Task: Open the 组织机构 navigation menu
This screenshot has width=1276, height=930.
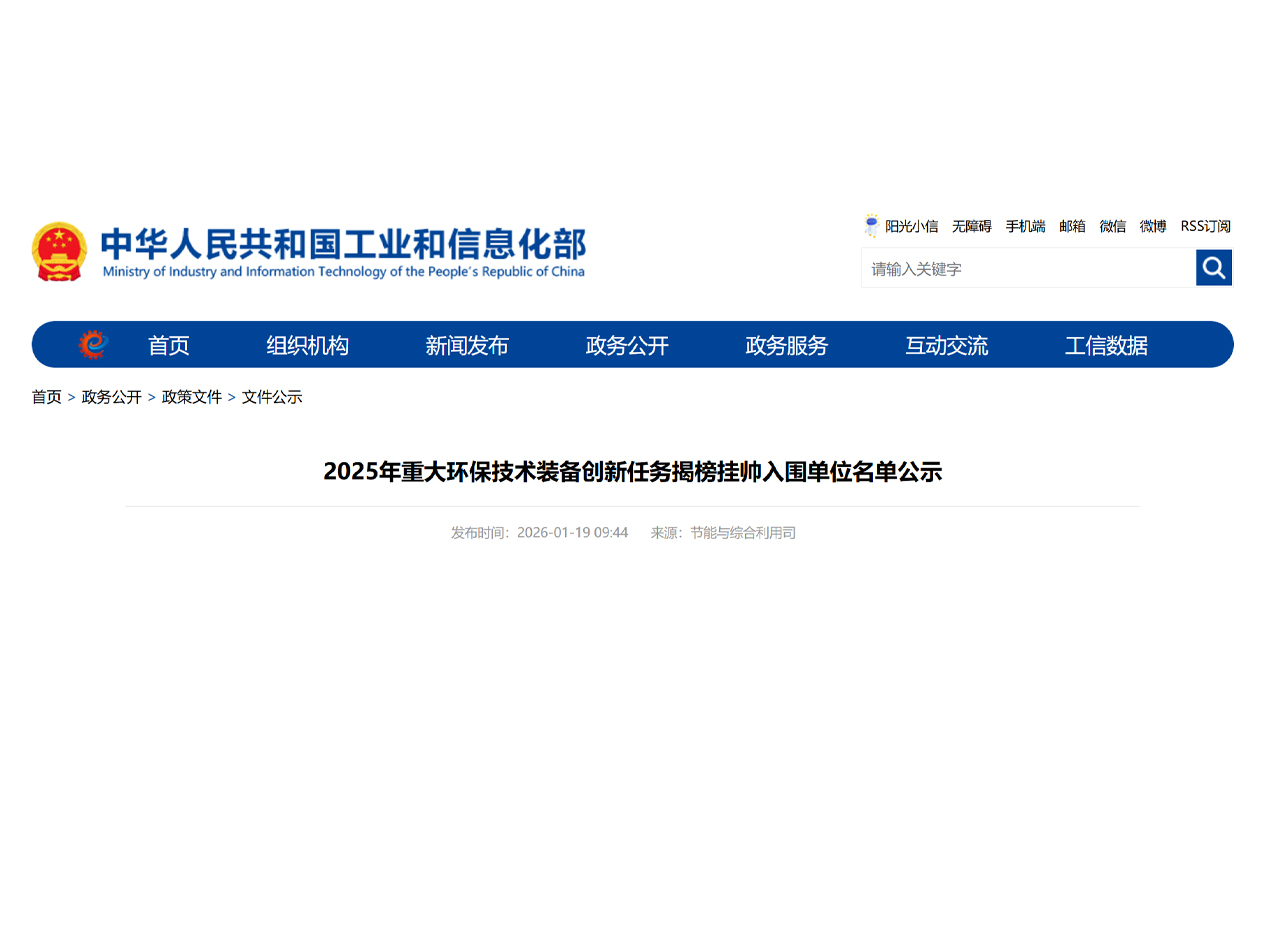Action: 307,346
